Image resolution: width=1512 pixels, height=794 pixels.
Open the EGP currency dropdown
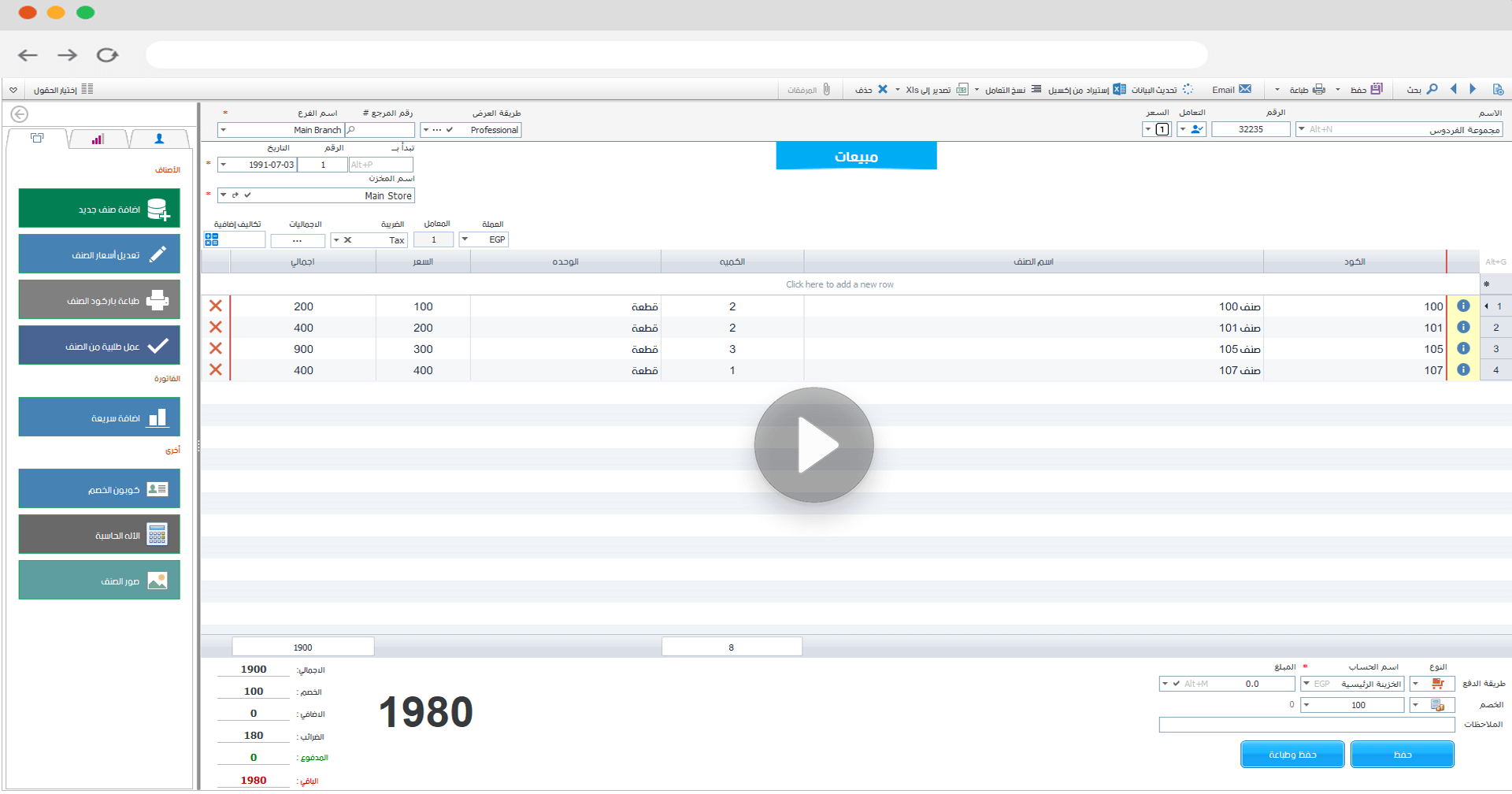tap(465, 239)
